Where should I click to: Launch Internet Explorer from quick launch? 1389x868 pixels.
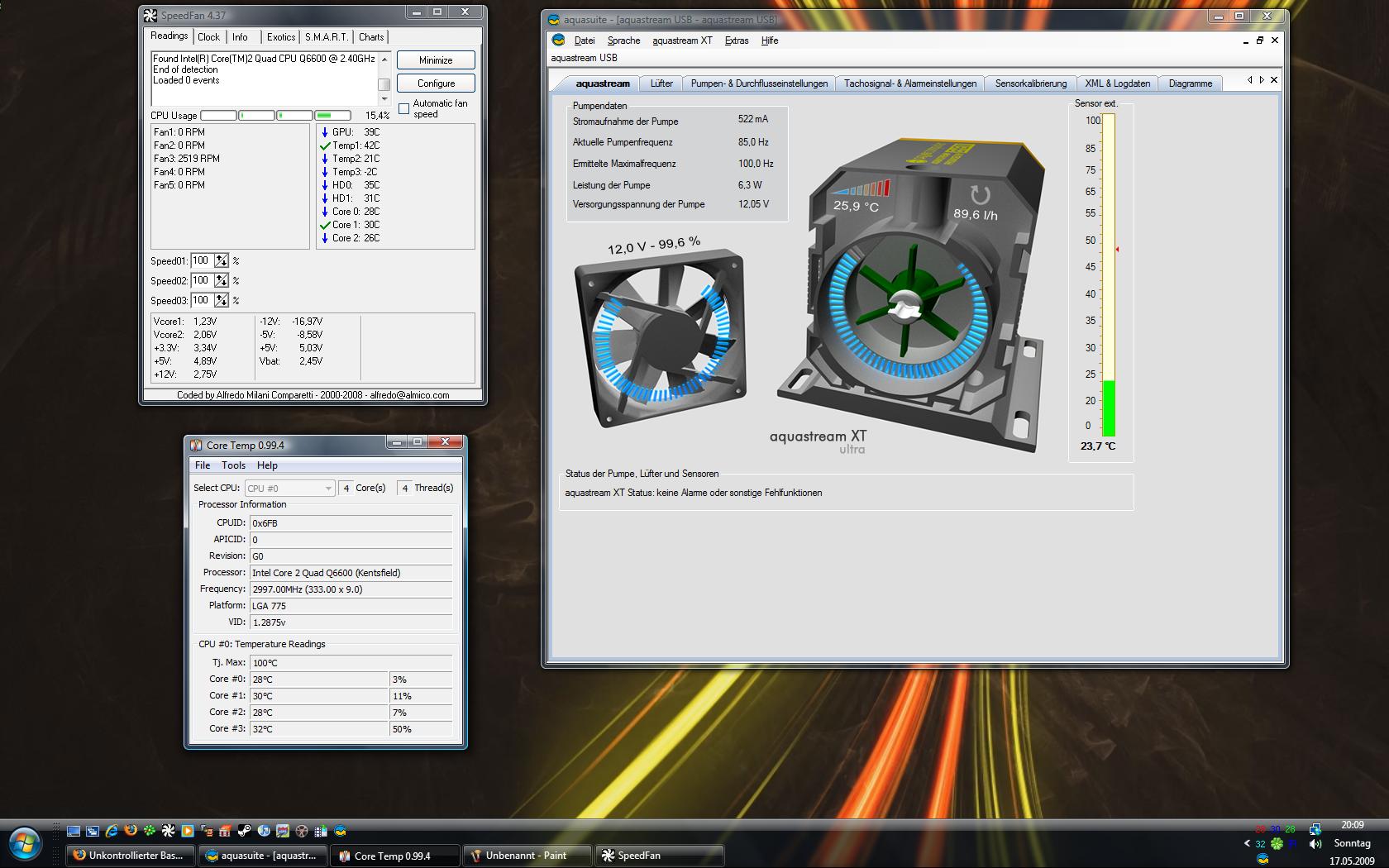[x=112, y=831]
